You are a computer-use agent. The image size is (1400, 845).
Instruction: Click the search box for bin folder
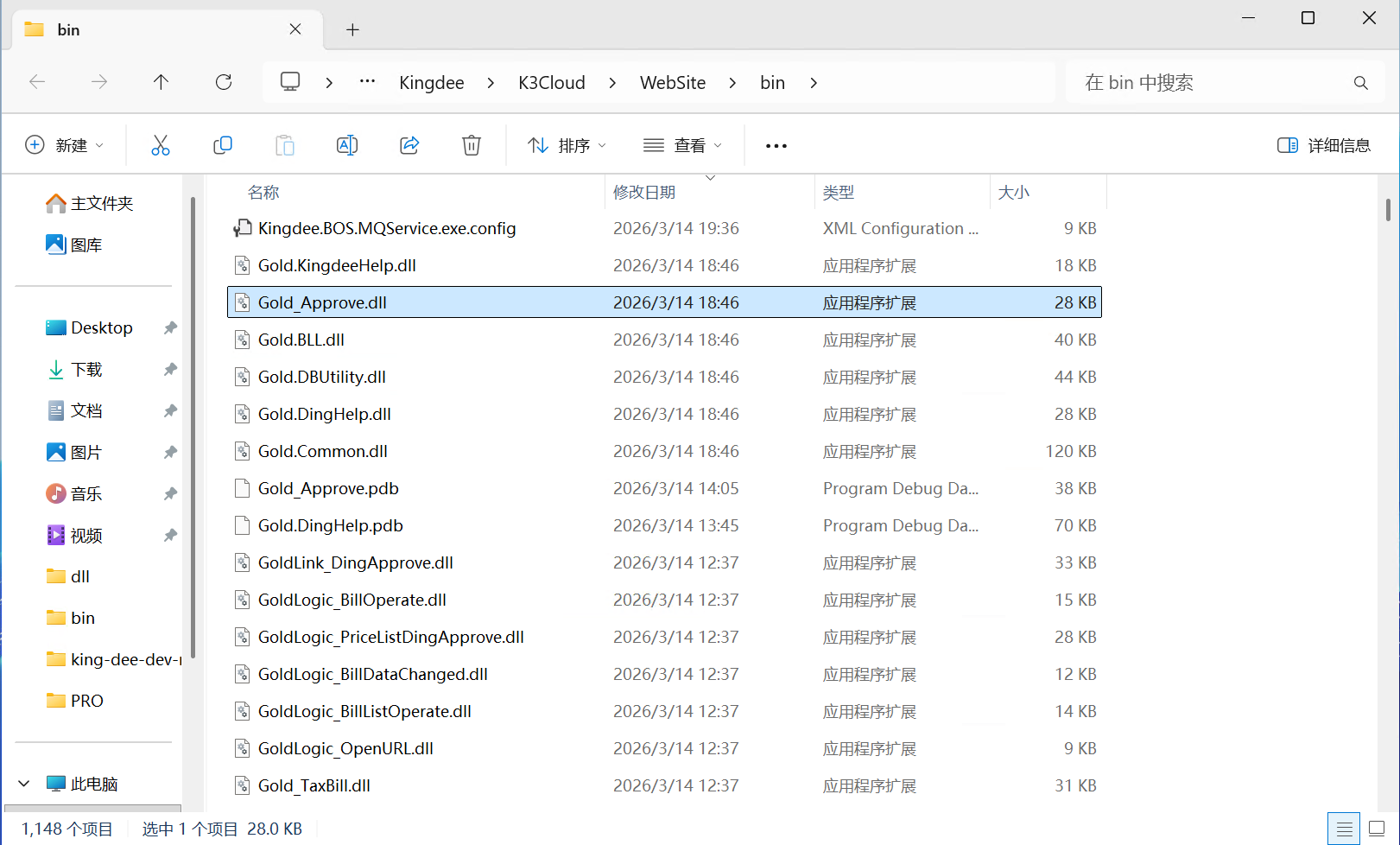[x=1209, y=83]
